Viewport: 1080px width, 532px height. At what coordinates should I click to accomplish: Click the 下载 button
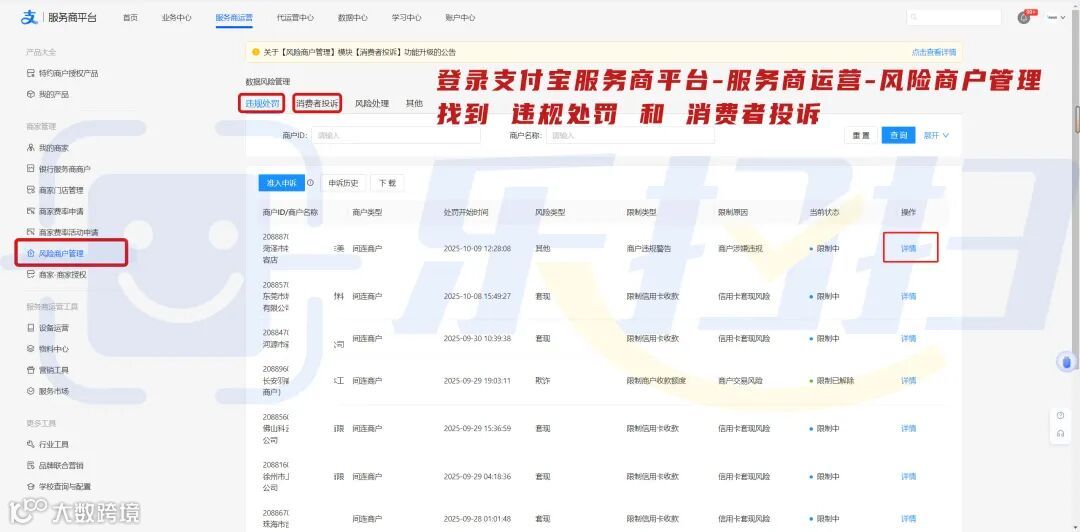pyautogui.click(x=387, y=183)
